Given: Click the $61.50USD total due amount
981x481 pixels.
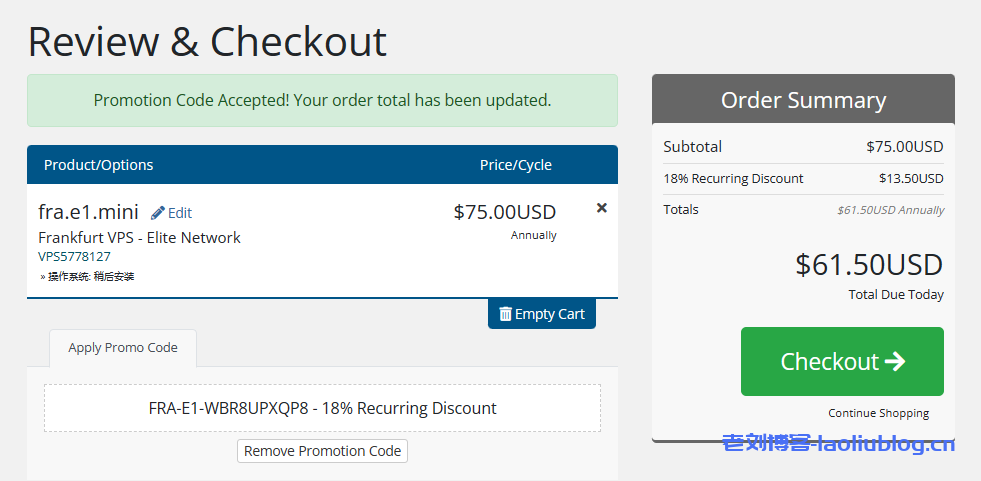Looking at the screenshot, I should 869,265.
